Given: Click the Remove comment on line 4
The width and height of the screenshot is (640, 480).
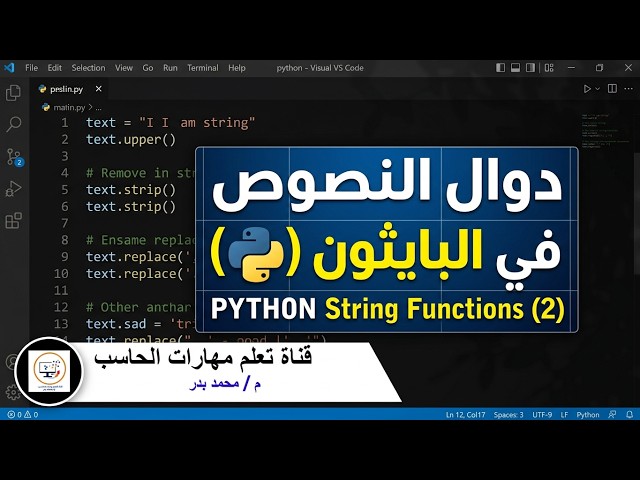Looking at the screenshot, I should click(141, 173).
